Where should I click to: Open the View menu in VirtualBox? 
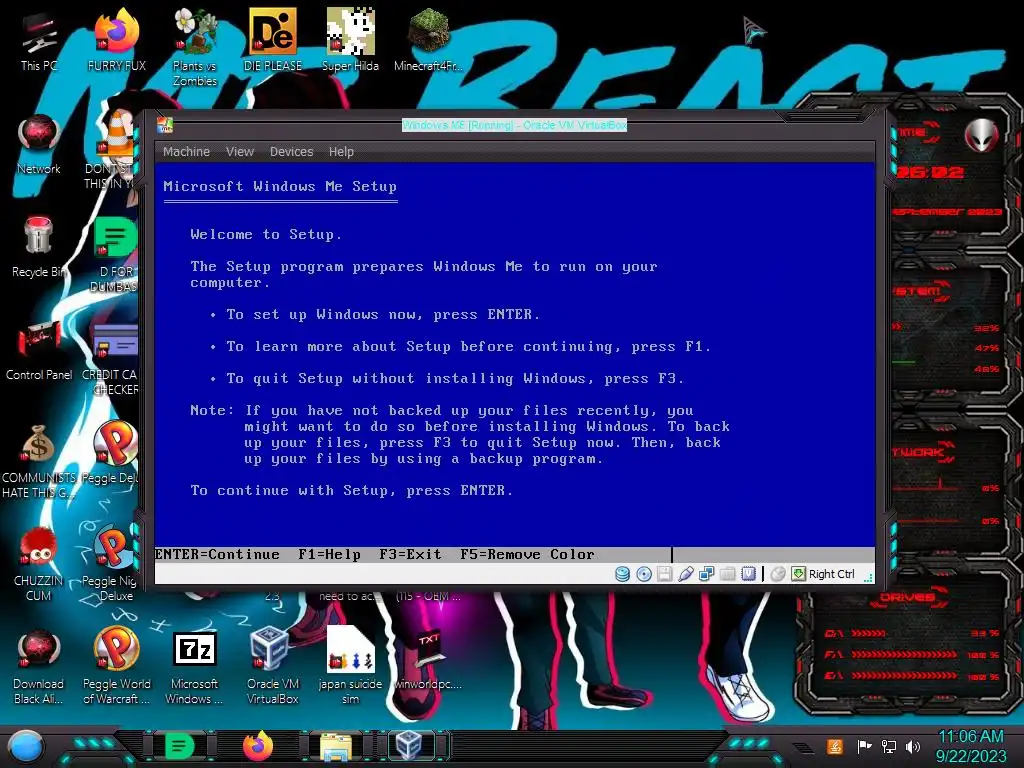point(240,152)
